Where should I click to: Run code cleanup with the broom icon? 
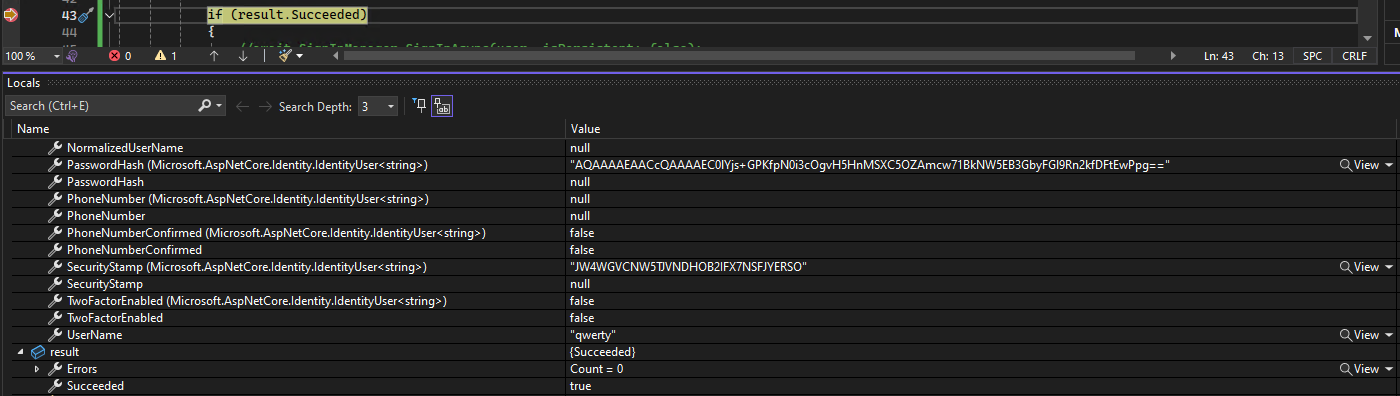tap(284, 56)
